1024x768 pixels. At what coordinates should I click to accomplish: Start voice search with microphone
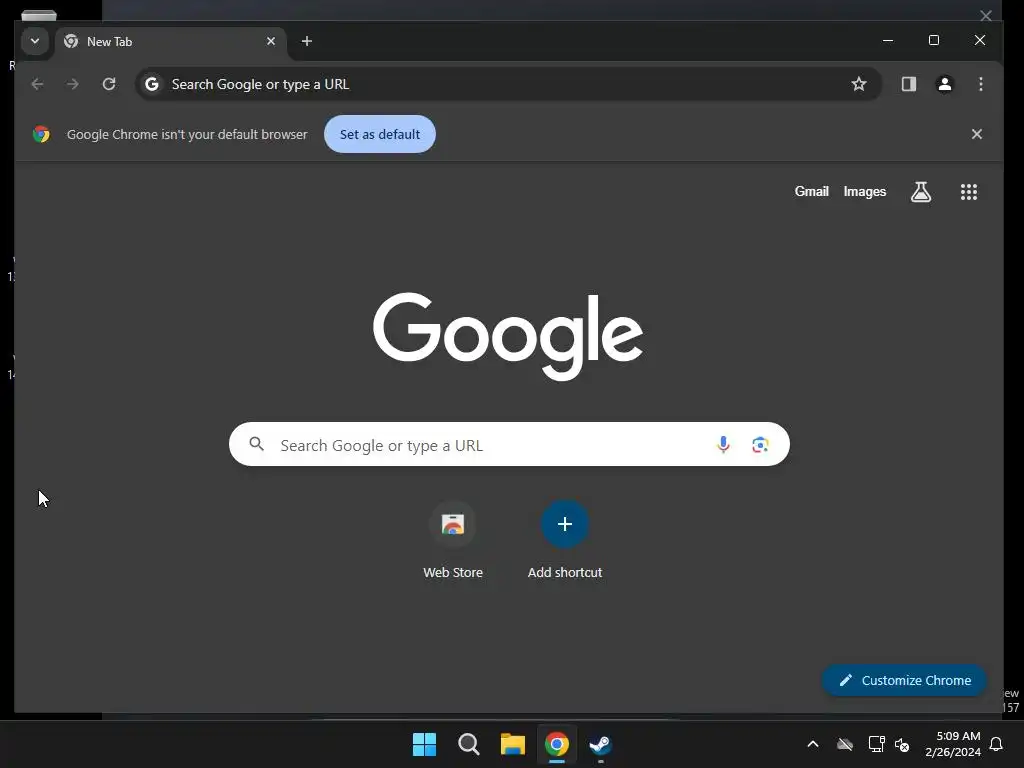[723, 445]
